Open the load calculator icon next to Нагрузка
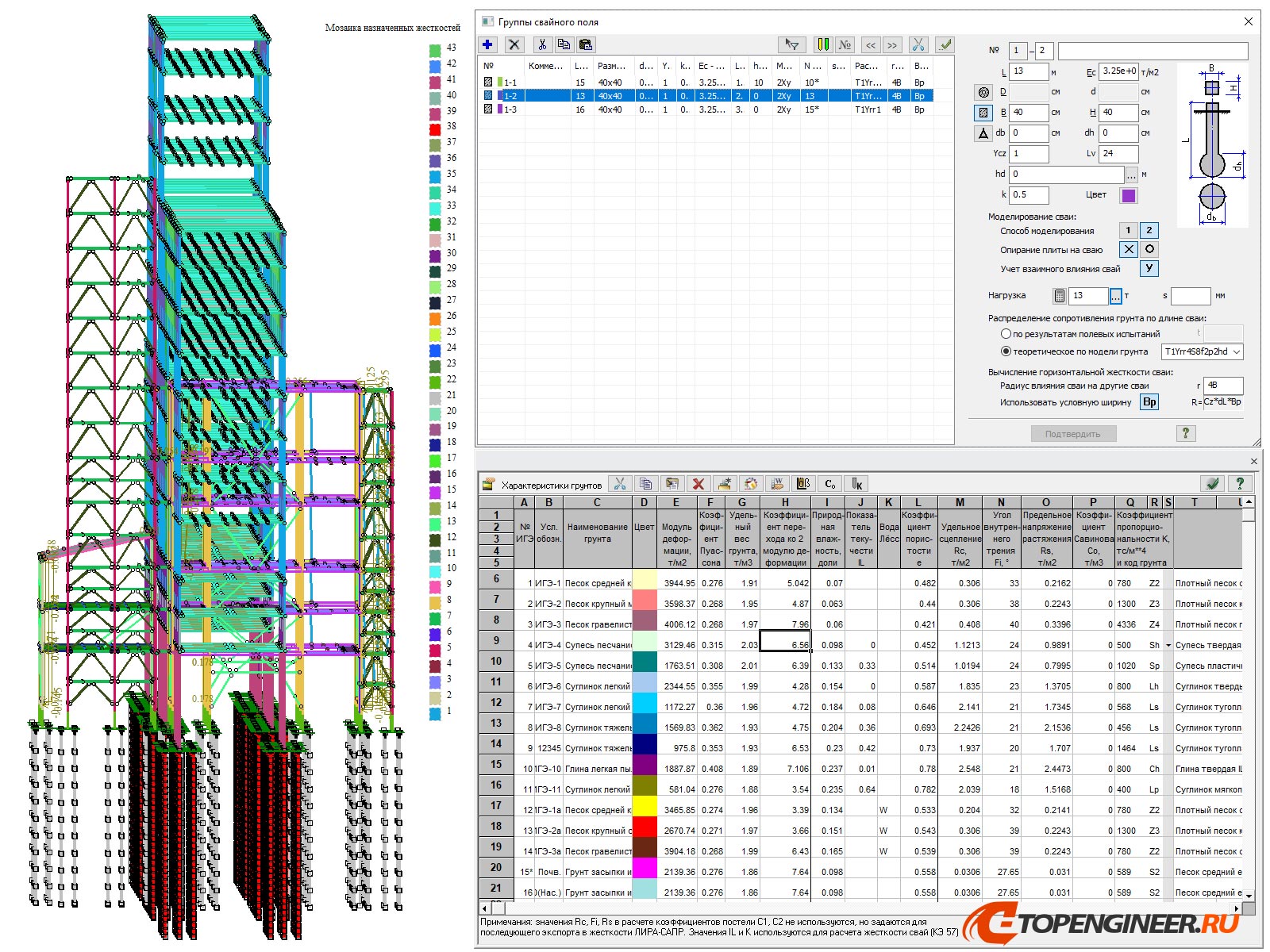This screenshot has width=1270, height=952. (x=1059, y=296)
